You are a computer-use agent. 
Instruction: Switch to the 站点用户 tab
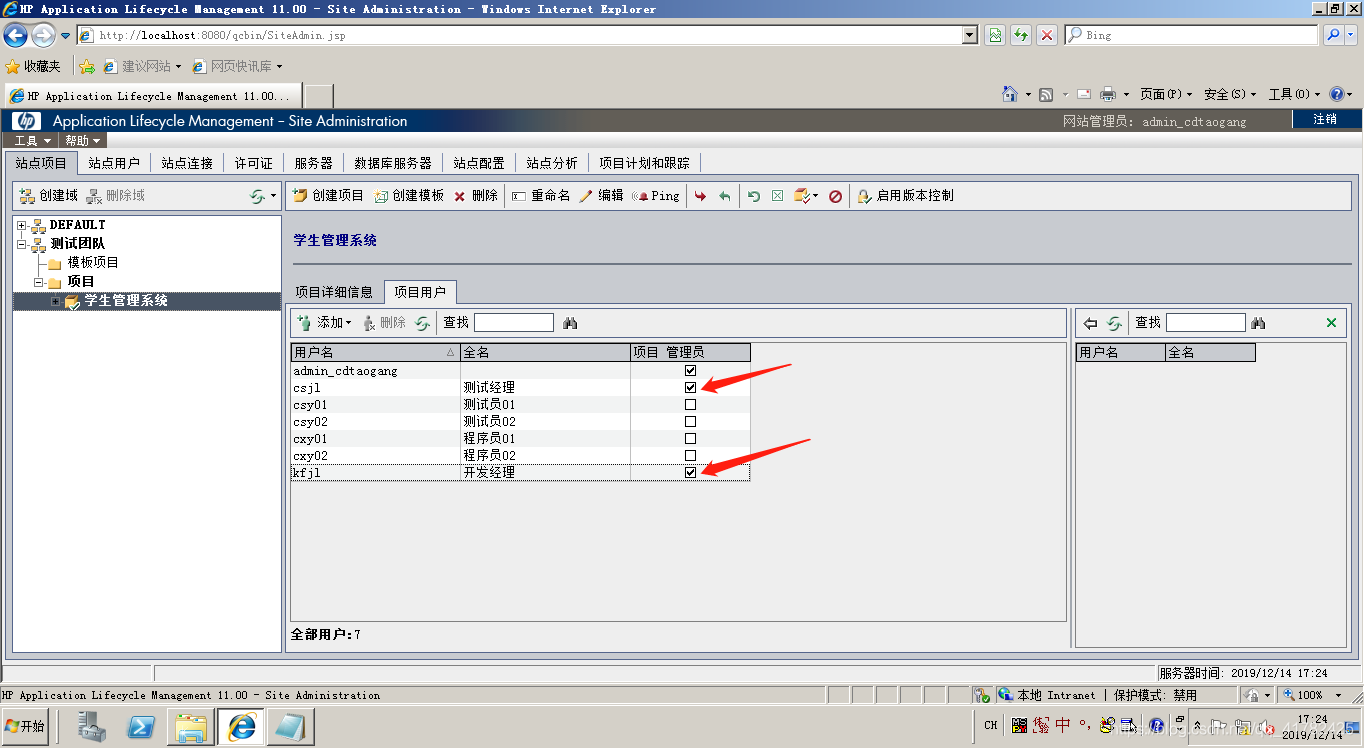(114, 163)
